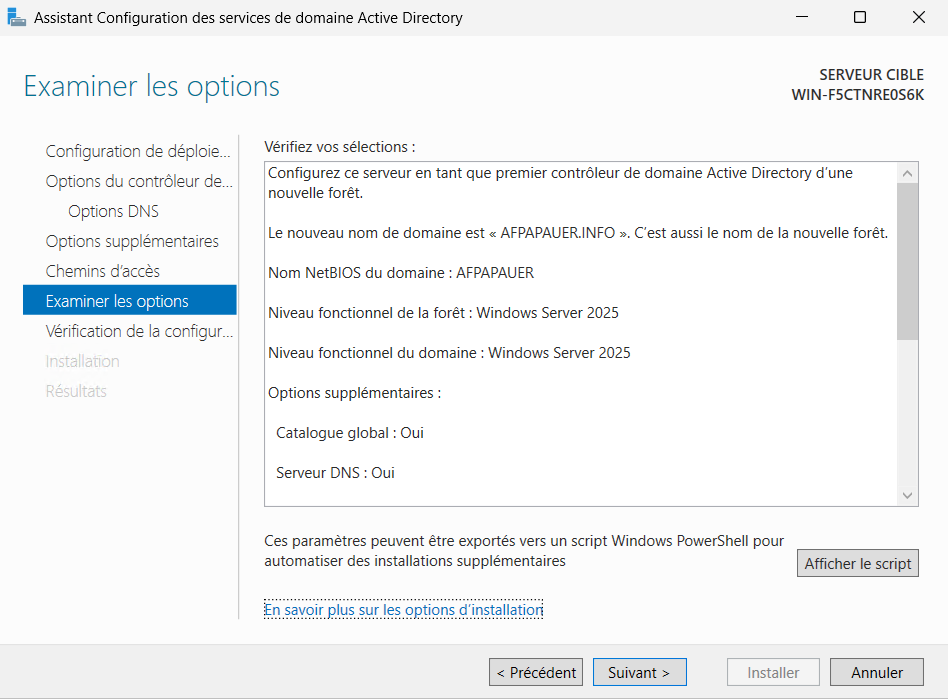Viewport: 948px width, 699px height.
Task: Close the Active Directory assistant window
Action: pyautogui.click(x=918, y=18)
